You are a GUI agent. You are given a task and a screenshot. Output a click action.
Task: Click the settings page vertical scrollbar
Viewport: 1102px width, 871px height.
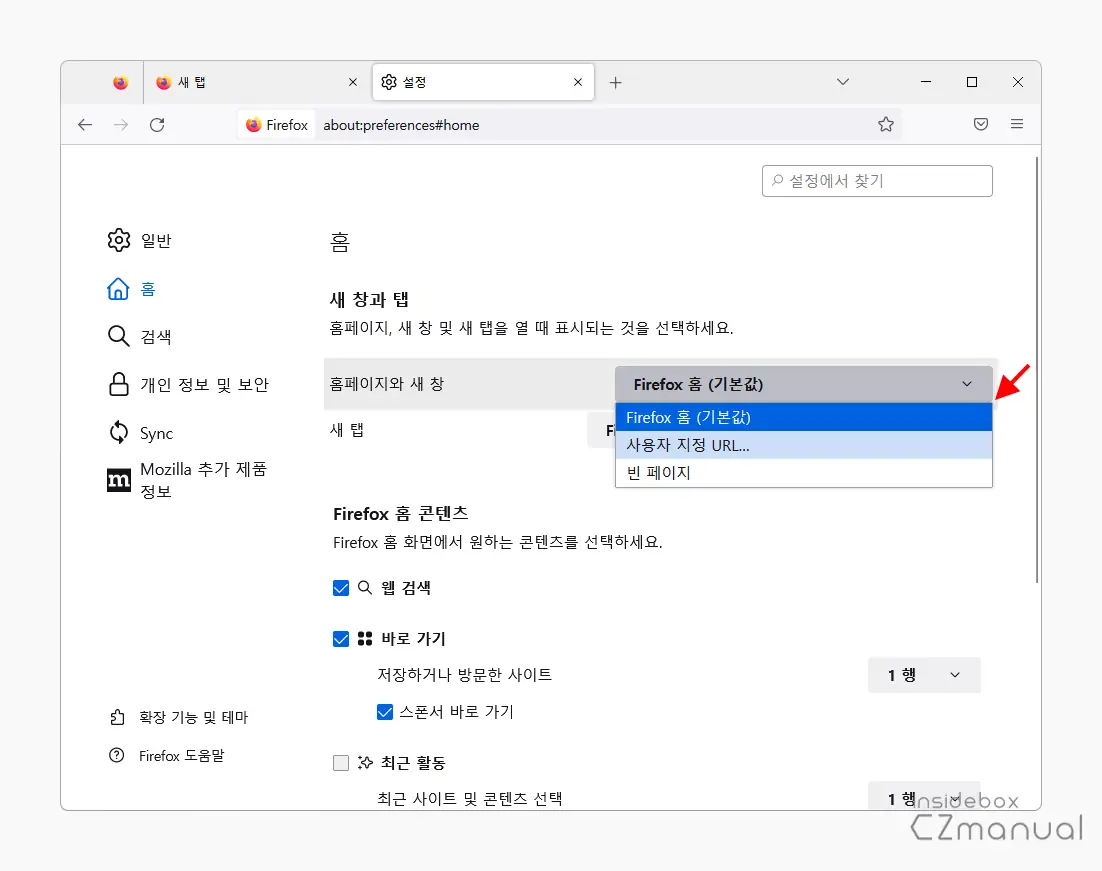tap(1037, 370)
